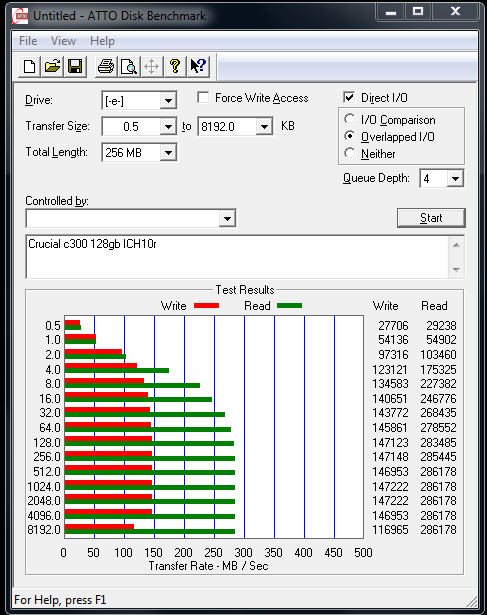Activate the context help arrow icon
Screen dimensions: 487x615
click(198, 66)
